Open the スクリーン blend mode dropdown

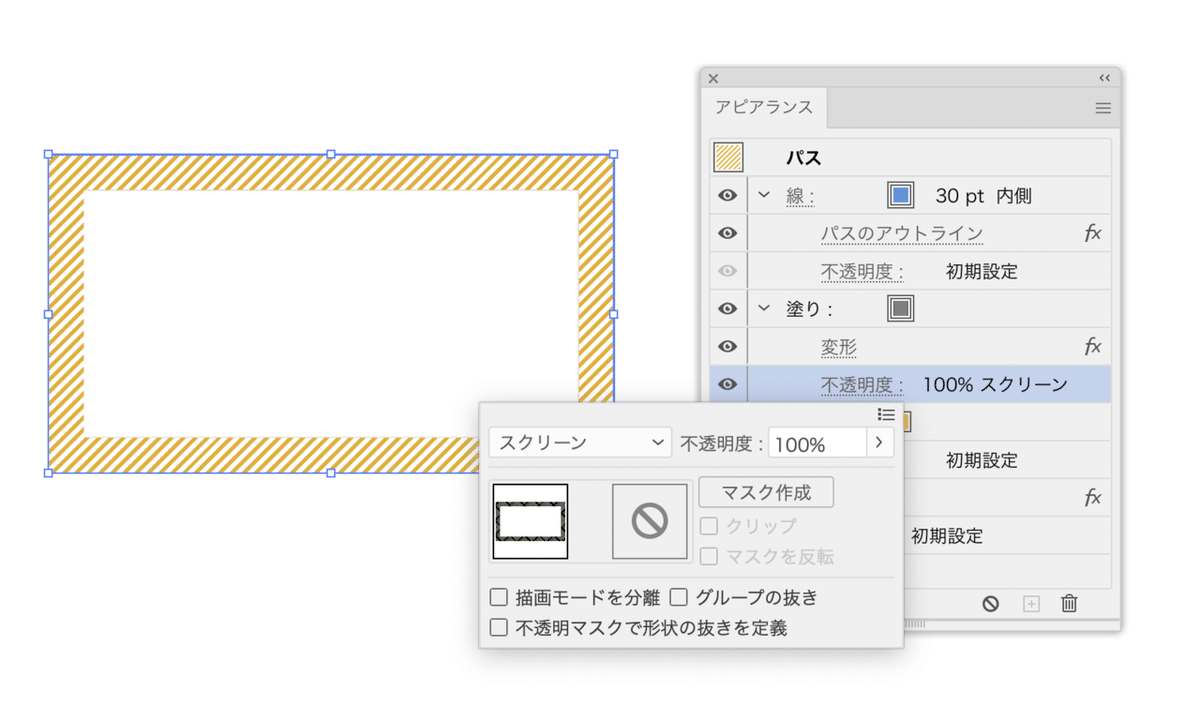tap(580, 443)
